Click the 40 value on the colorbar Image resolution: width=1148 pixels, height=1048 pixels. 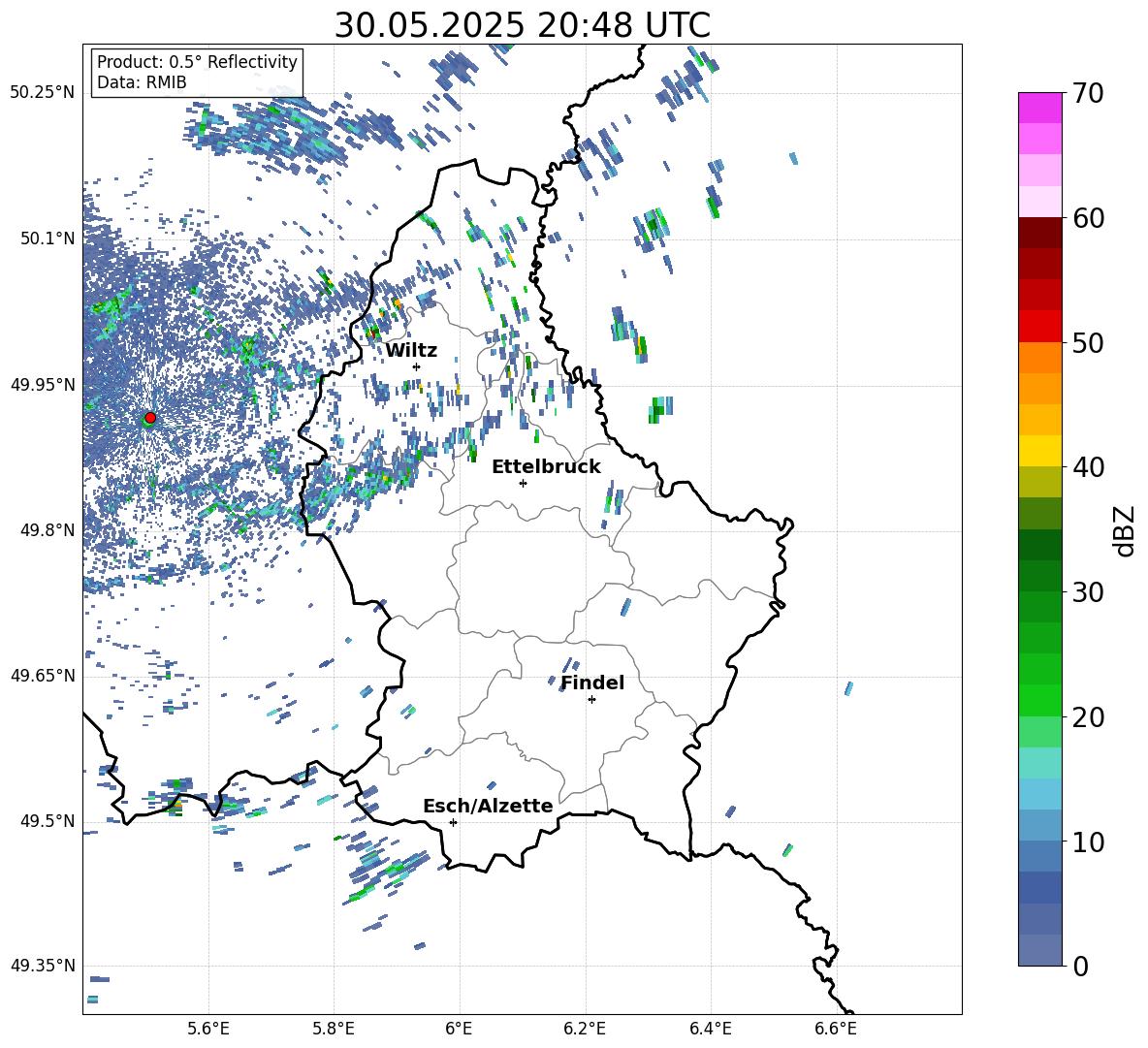(x=1088, y=467)
